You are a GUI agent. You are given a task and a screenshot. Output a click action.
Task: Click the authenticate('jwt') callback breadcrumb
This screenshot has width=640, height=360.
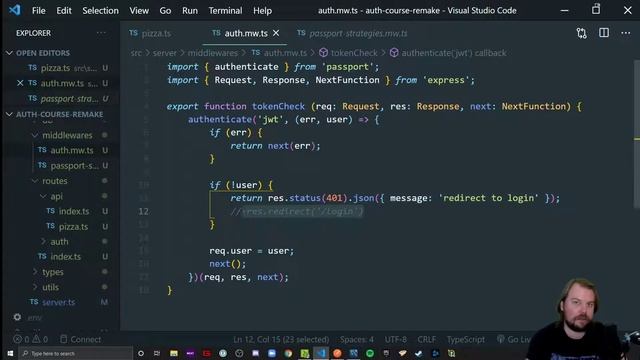coord(453,53)
